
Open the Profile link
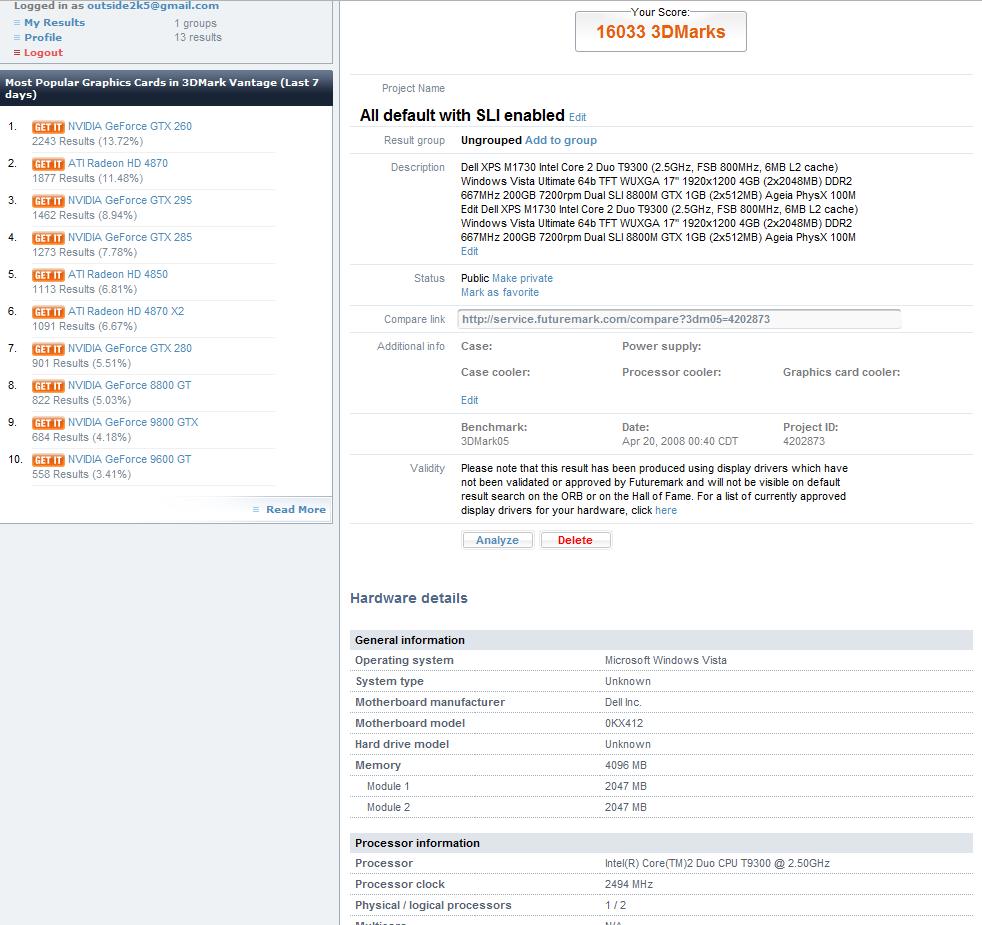click(x=43, y=38)
